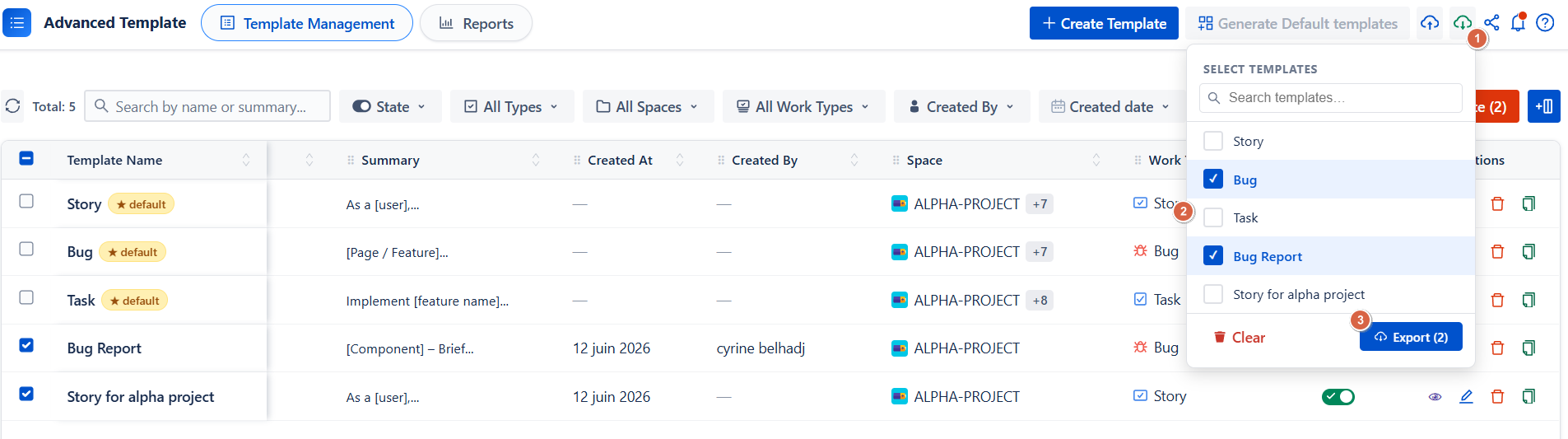Edit the Story for alpha project template
The image size is (1568, 439).
(x=1466, y=396)
